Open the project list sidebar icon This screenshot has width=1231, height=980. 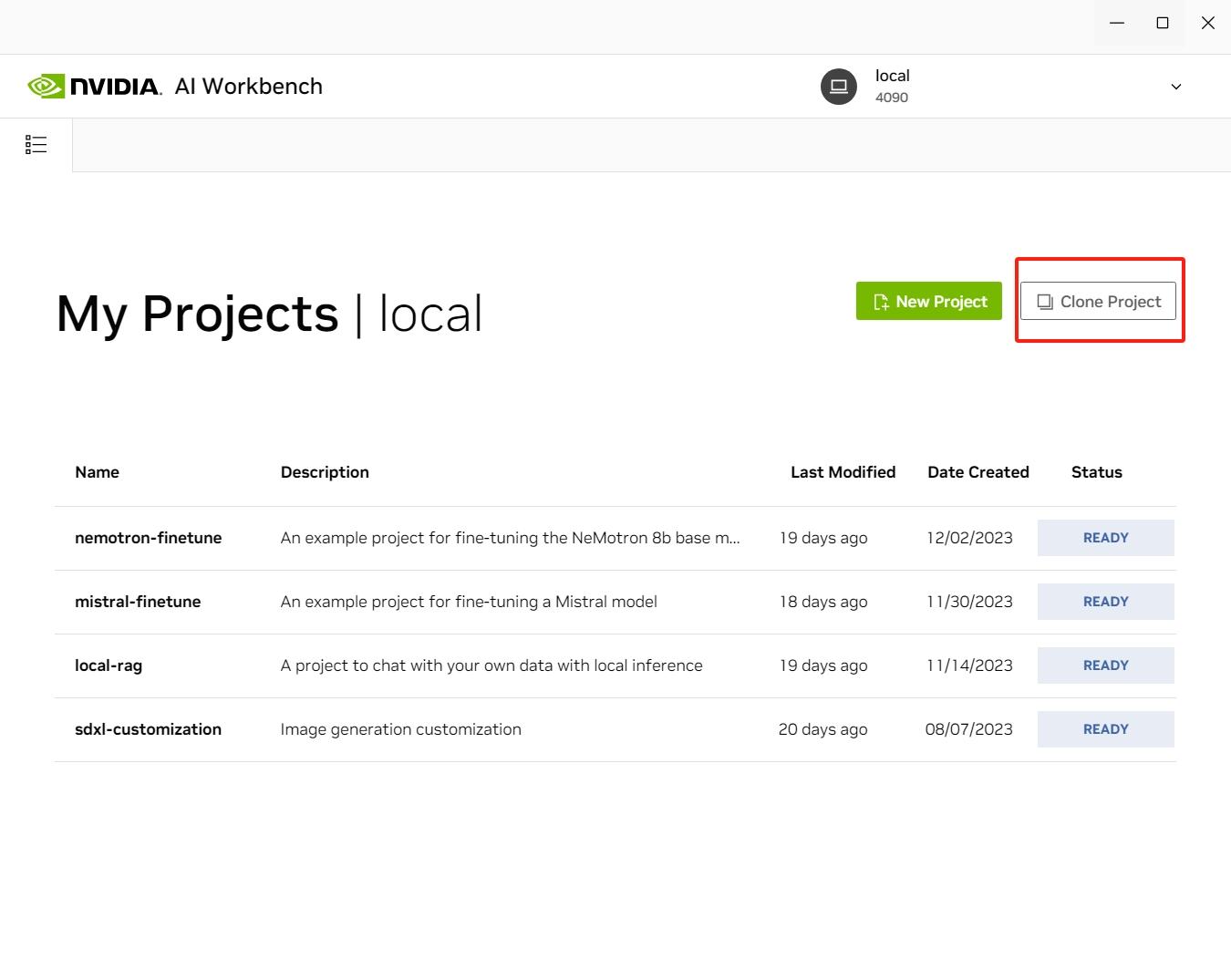36,144
